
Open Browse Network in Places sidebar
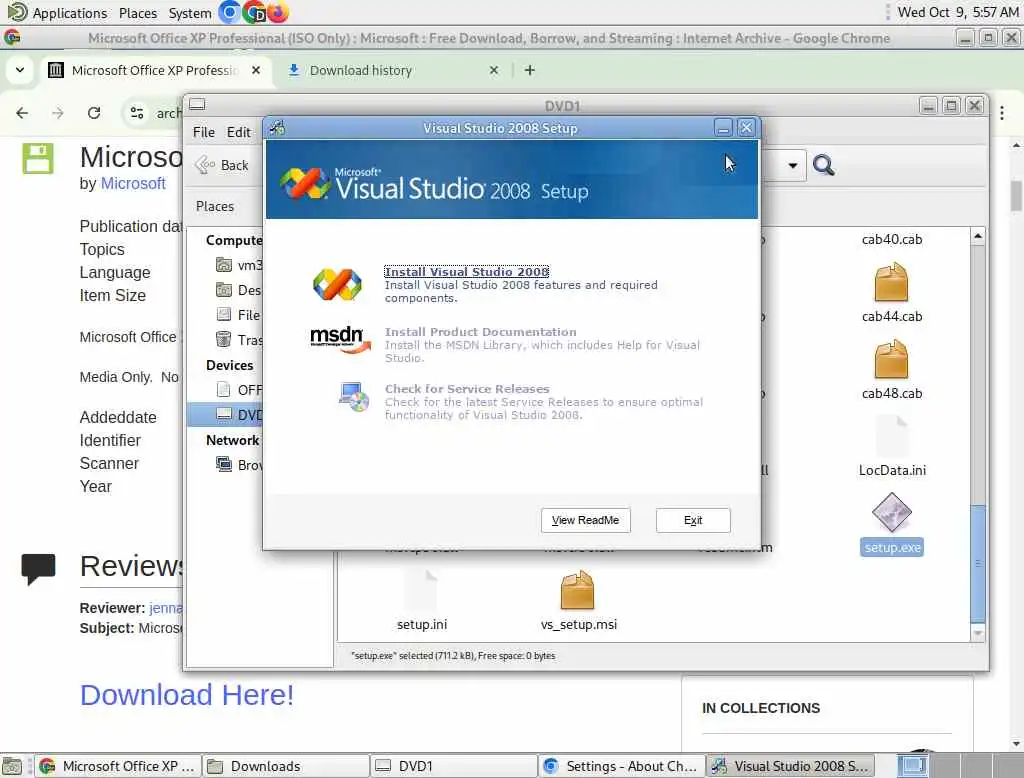tap(238, 465)
